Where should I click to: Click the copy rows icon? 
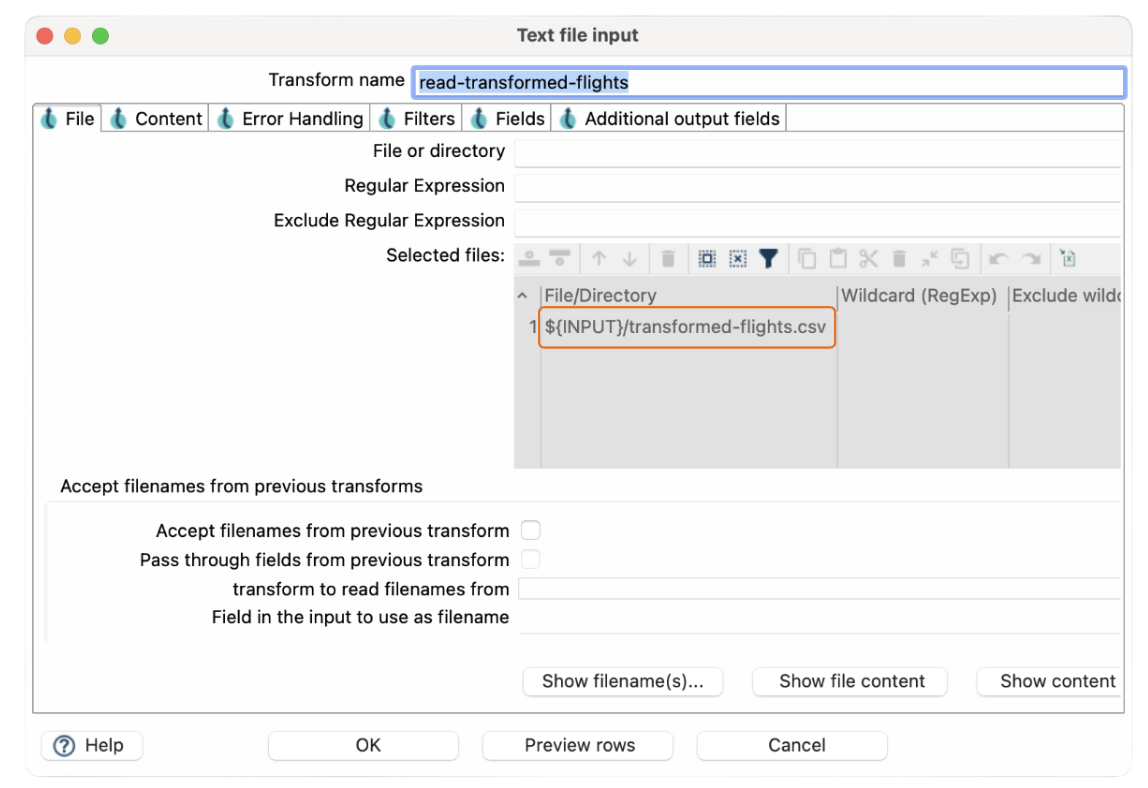pos(807,259)
